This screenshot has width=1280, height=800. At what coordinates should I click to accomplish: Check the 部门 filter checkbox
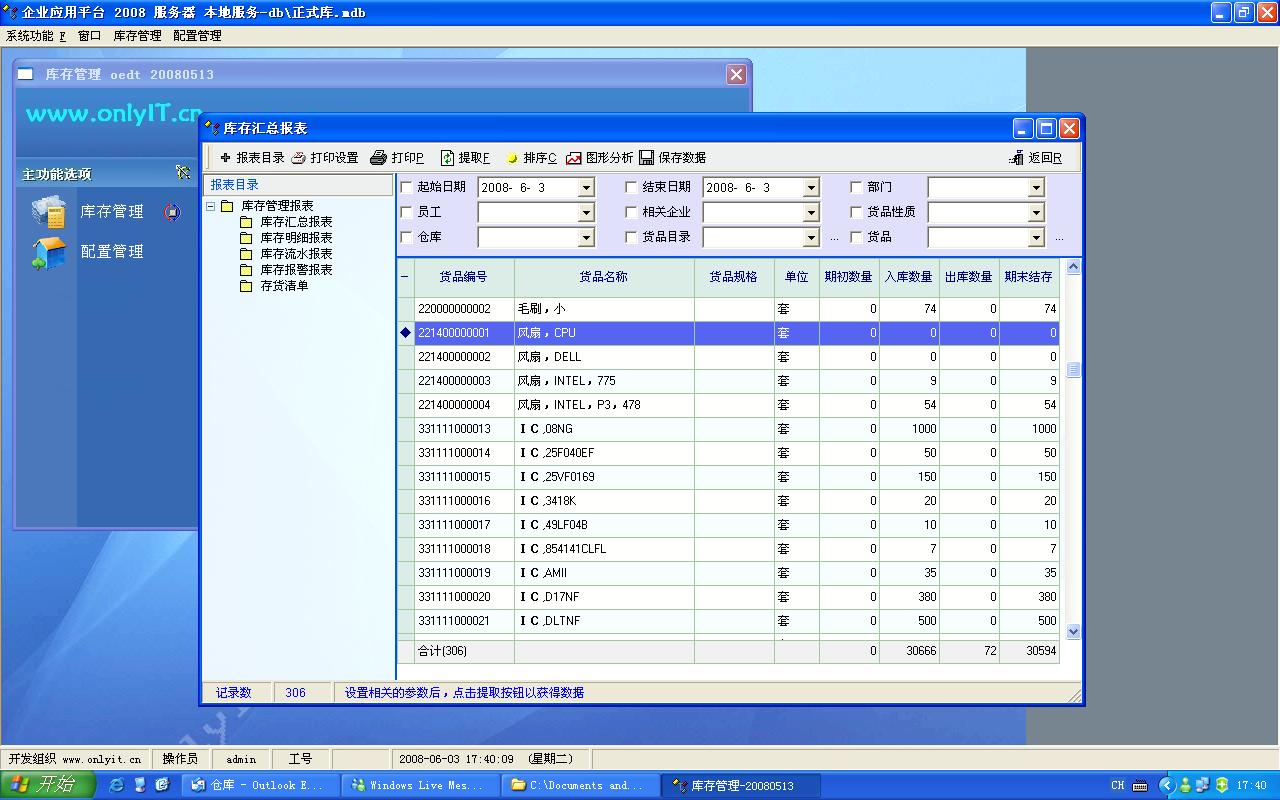pos(856,187)
